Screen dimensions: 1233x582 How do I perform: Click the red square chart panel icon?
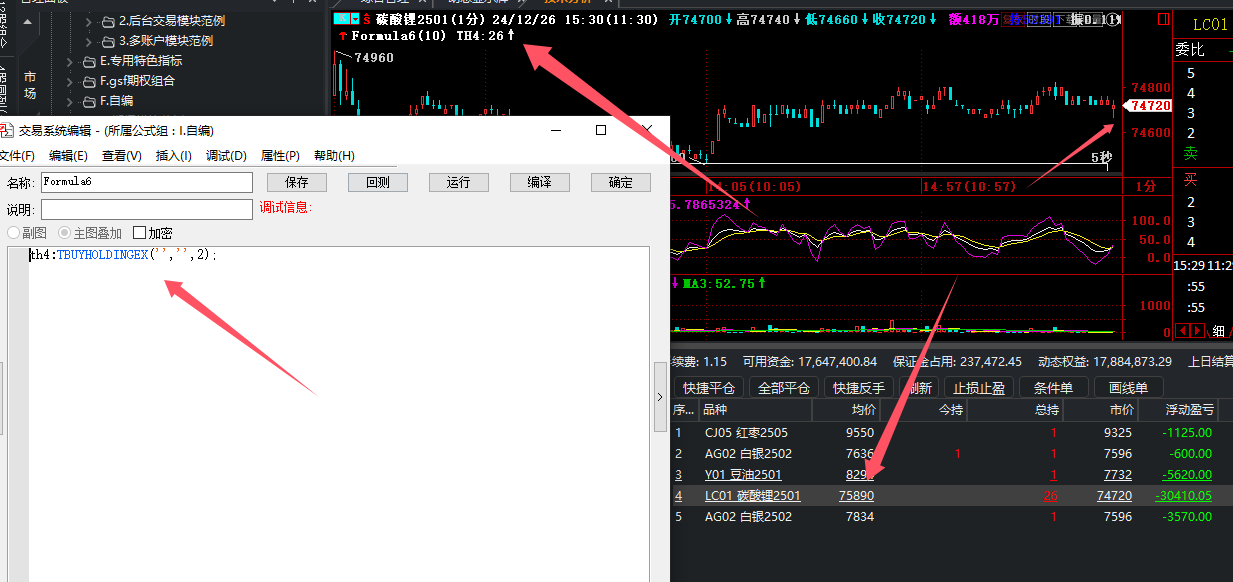point(1163,19)
